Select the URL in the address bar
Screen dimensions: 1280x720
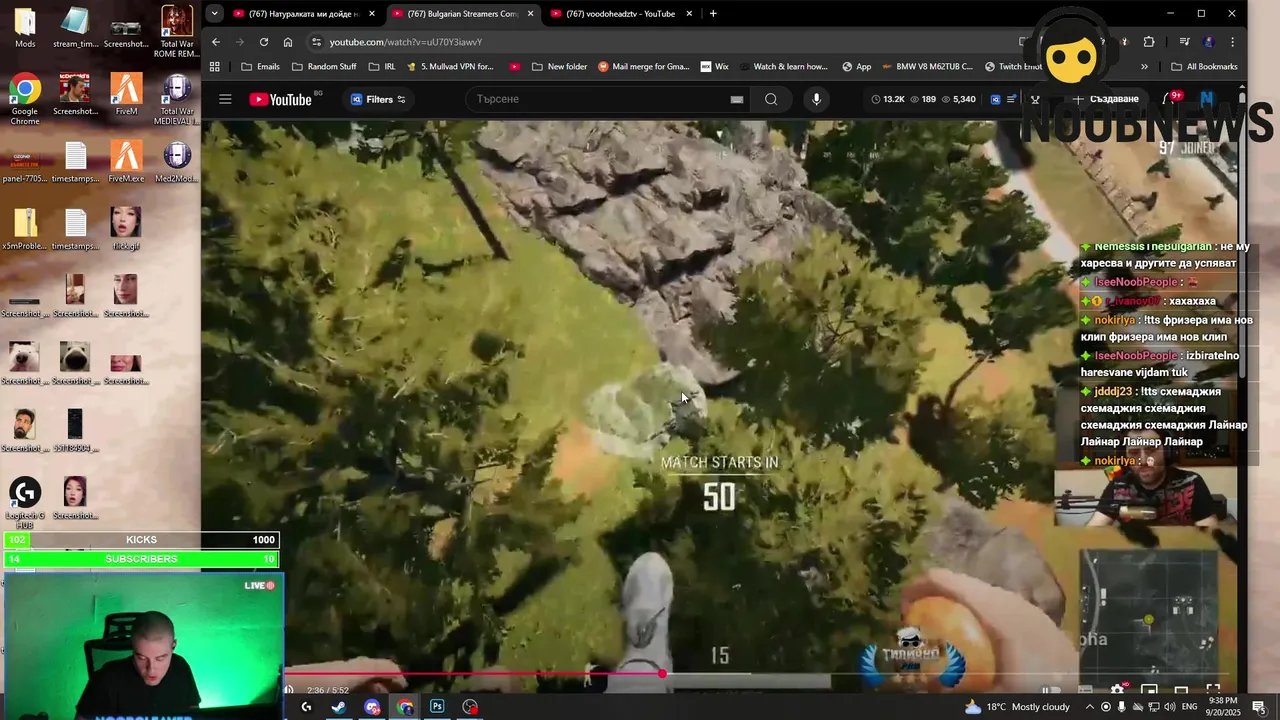[406, 42]
